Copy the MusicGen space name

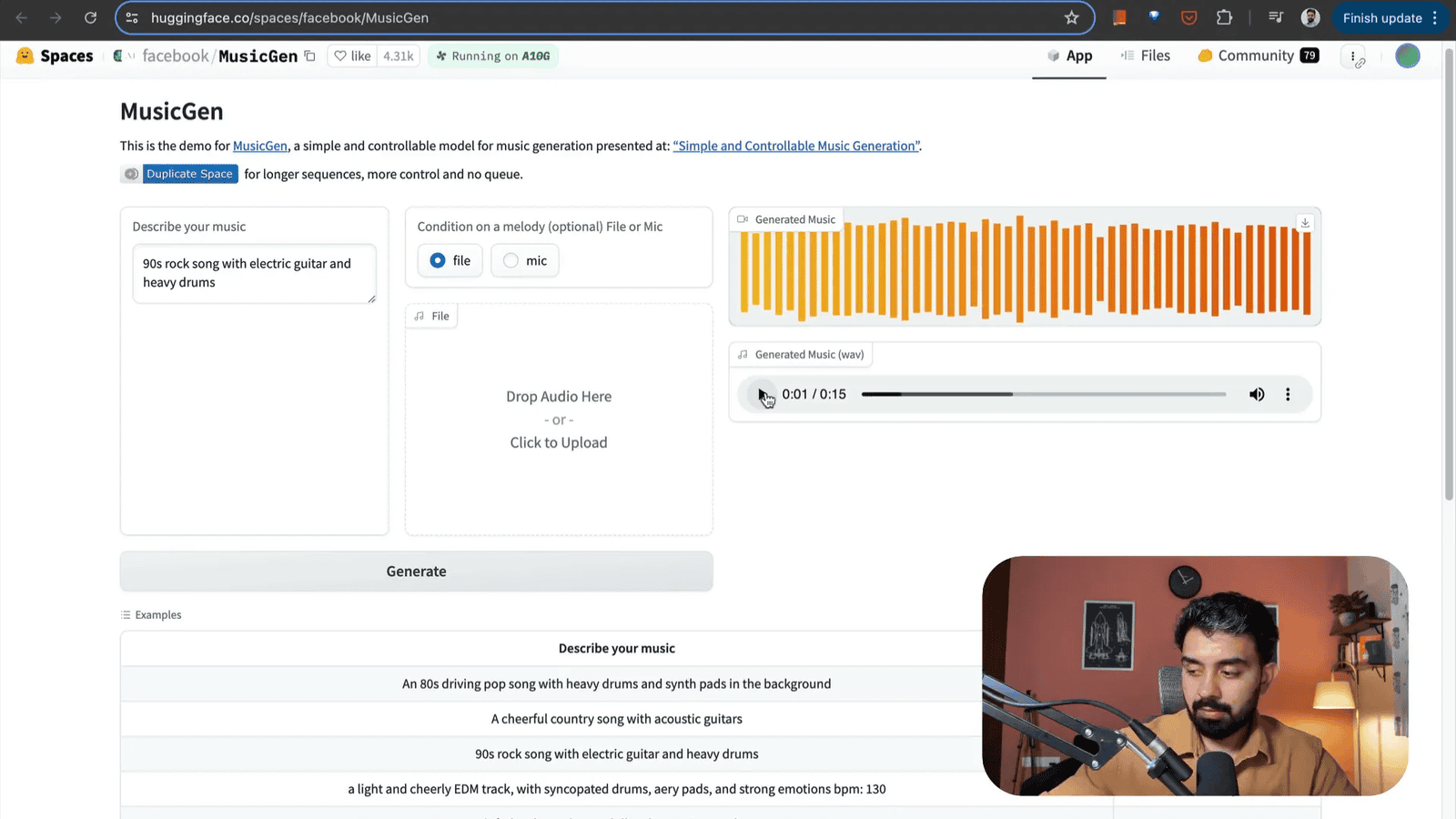click(x=310, y=56)
